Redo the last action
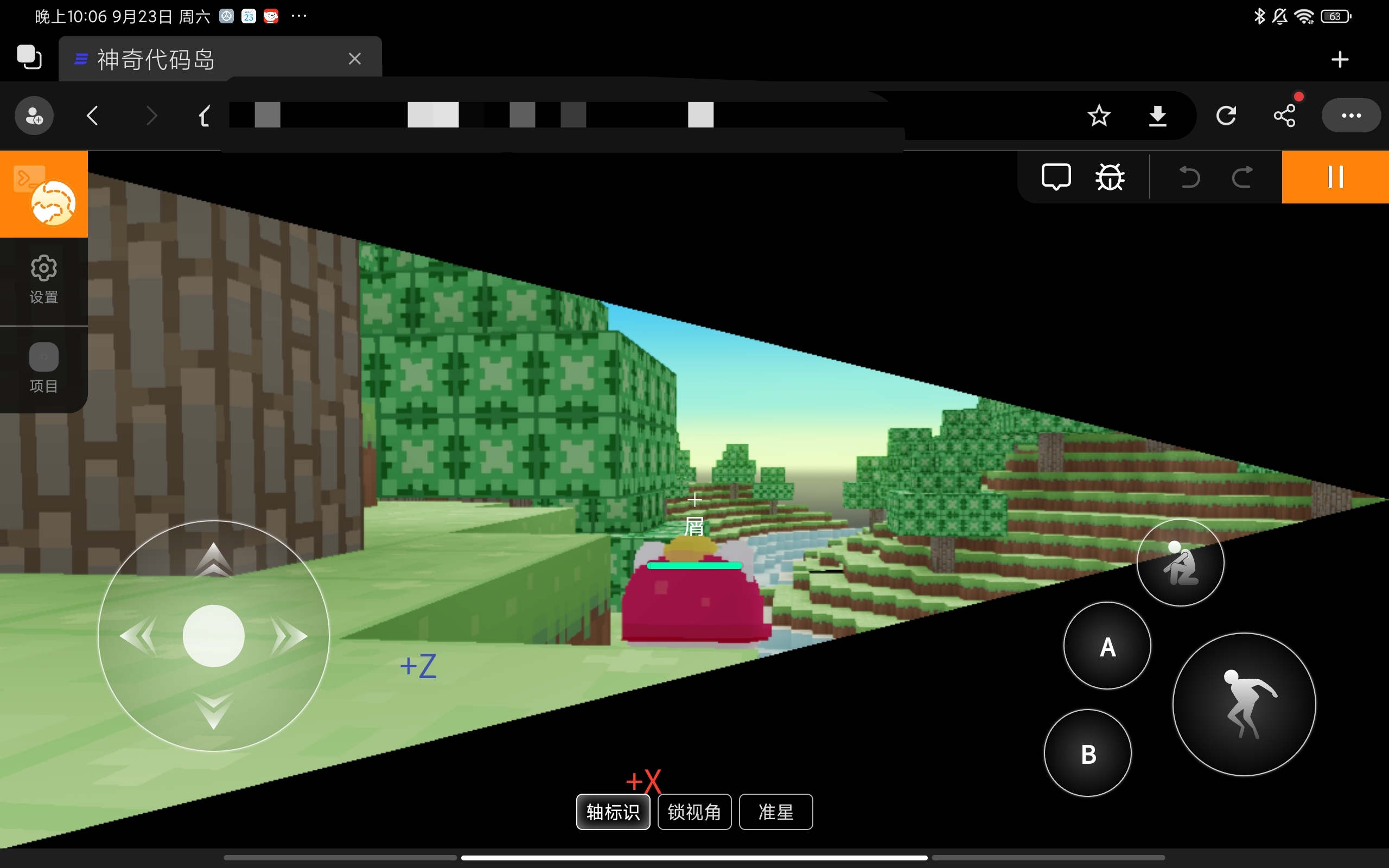The image size is (1389, 868). [1242, 177]
